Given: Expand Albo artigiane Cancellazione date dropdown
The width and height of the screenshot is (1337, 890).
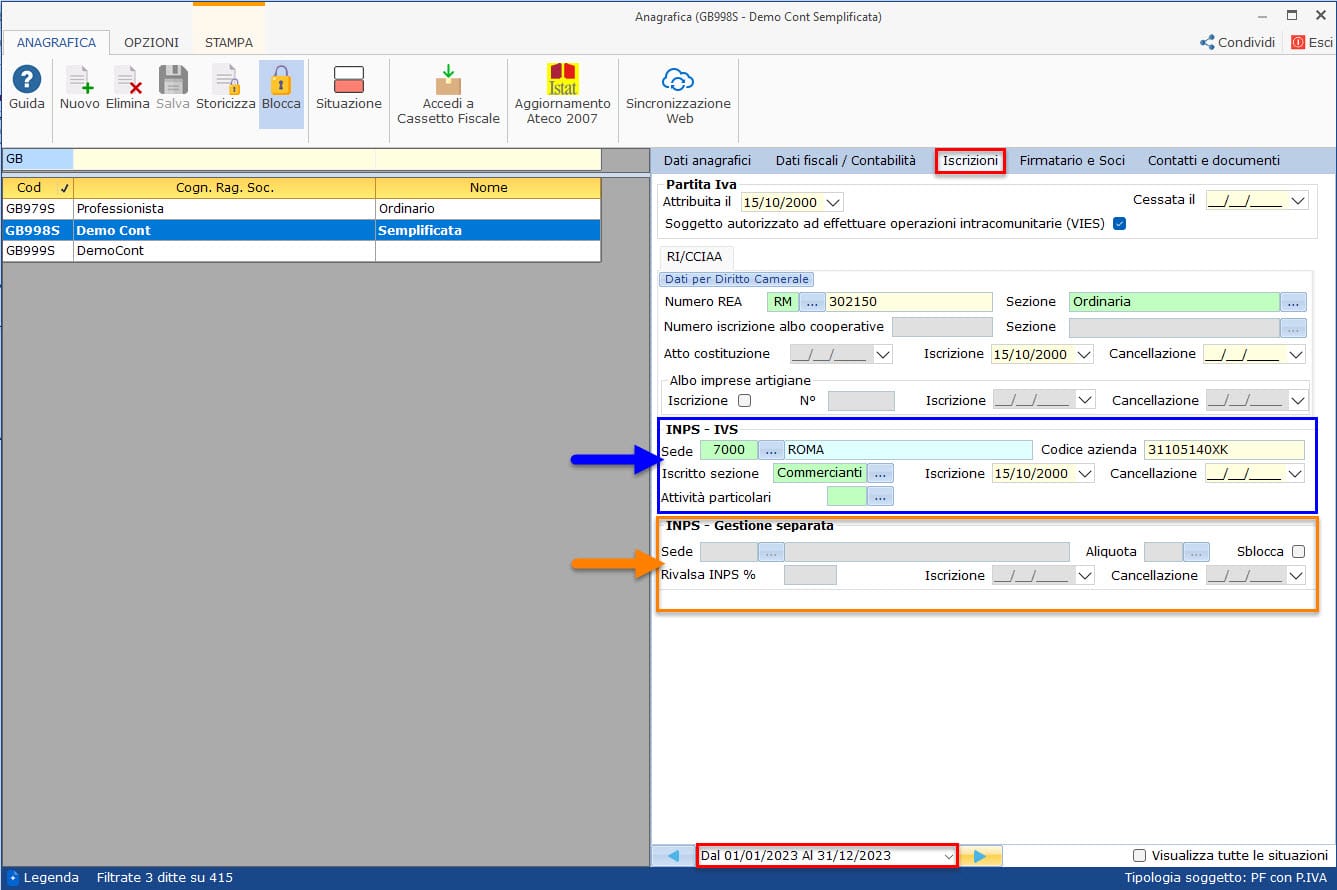Looking at the screenshot, I should coord(1297,400).
